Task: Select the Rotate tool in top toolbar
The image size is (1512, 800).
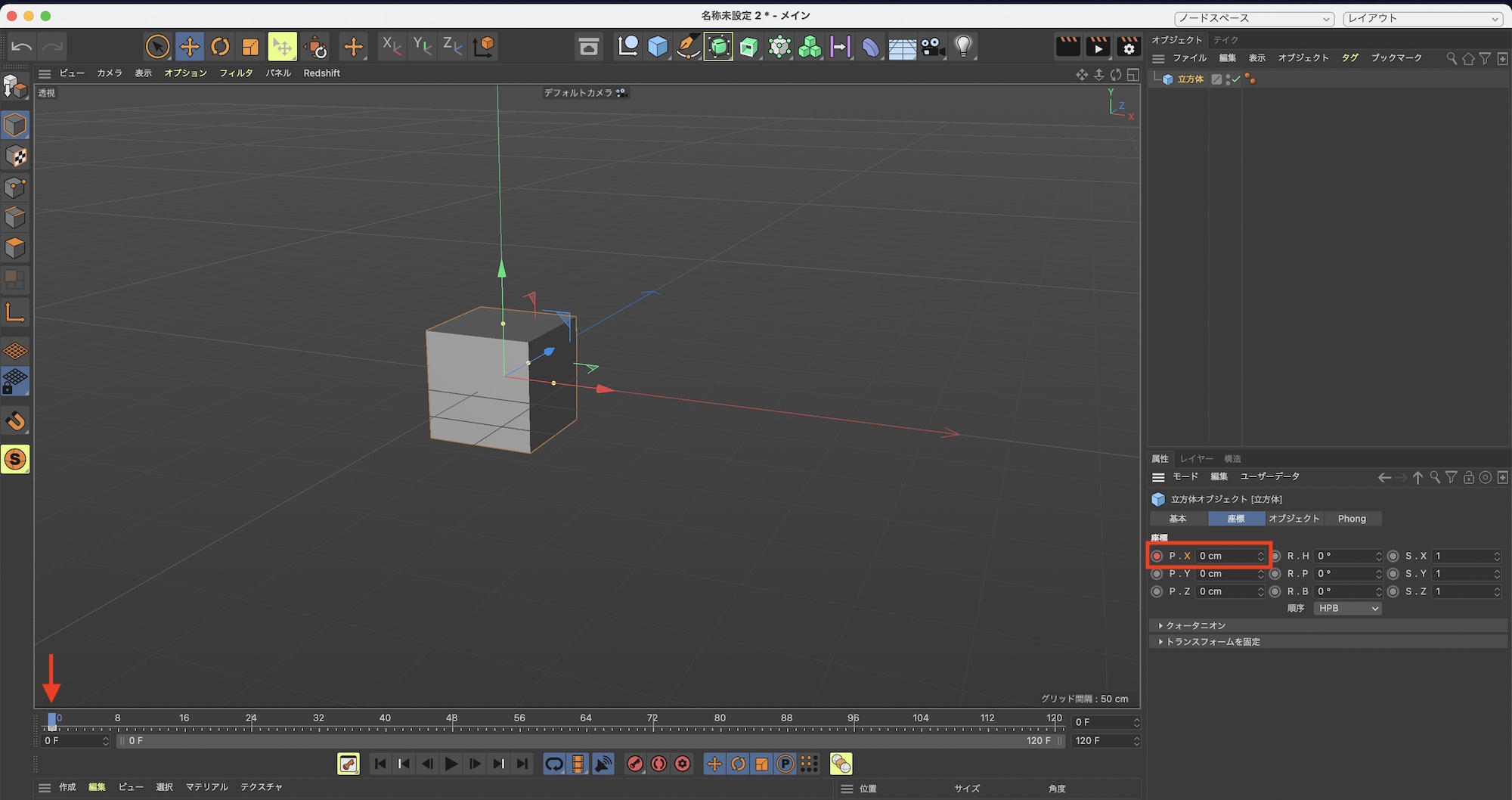Action: (x=220, y=47)
